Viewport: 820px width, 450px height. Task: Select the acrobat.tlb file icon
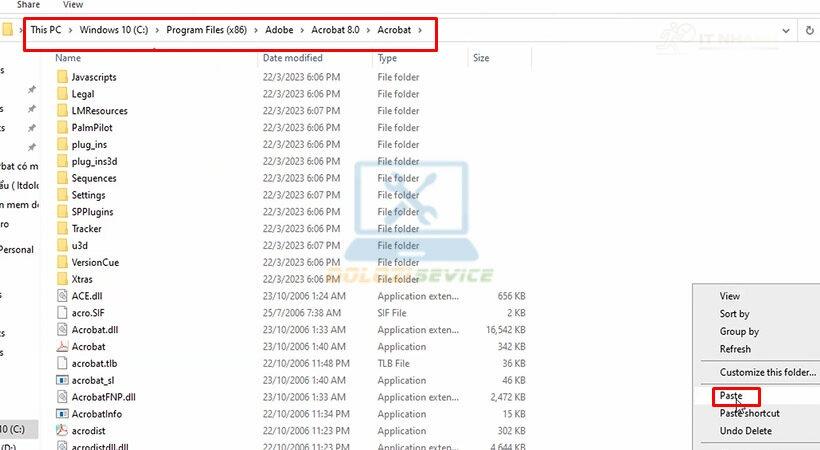tap(62, 363)
